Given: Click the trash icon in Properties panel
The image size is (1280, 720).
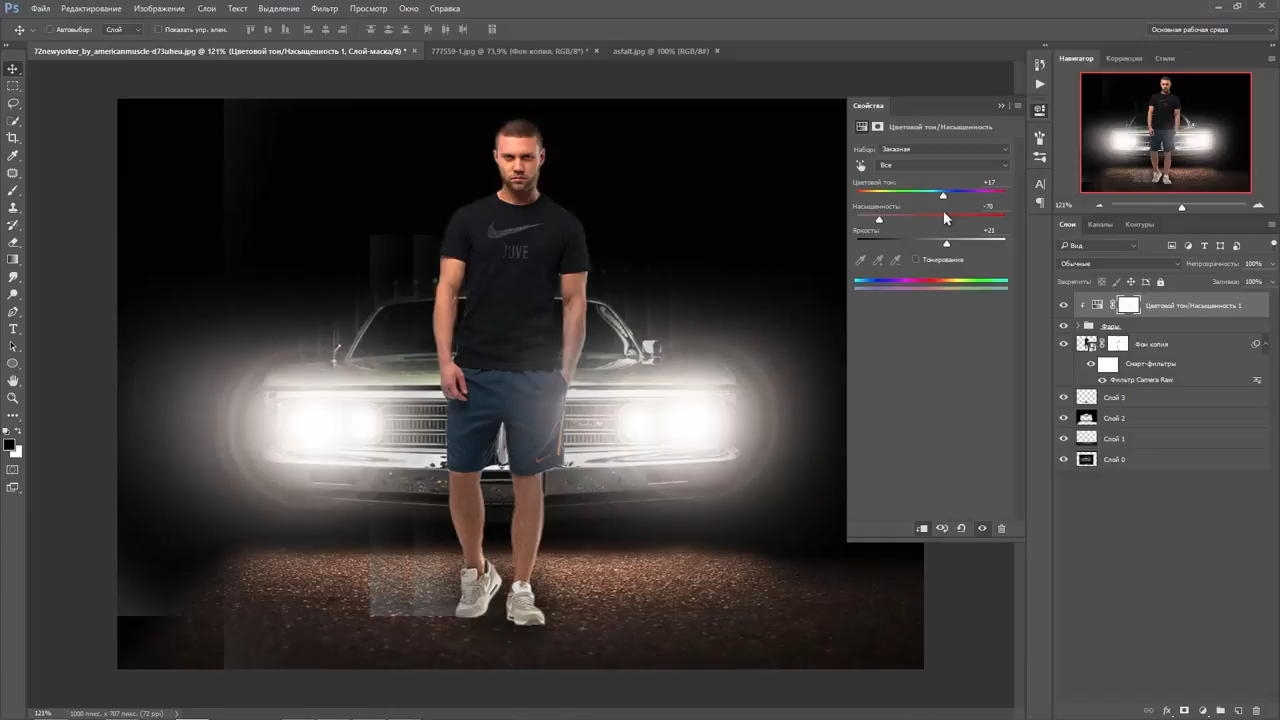Looking at the screenshot, I should 1001,528.
